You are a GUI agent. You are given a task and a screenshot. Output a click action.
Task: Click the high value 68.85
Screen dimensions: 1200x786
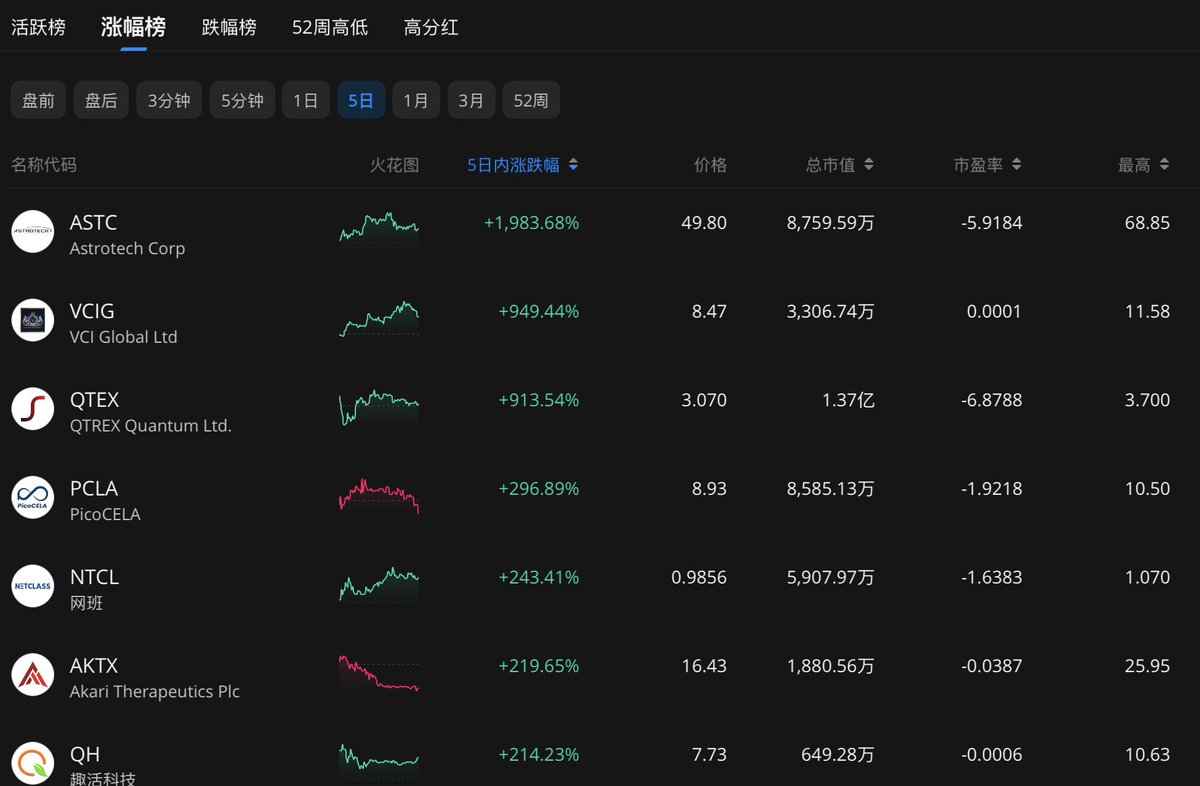1147,223
